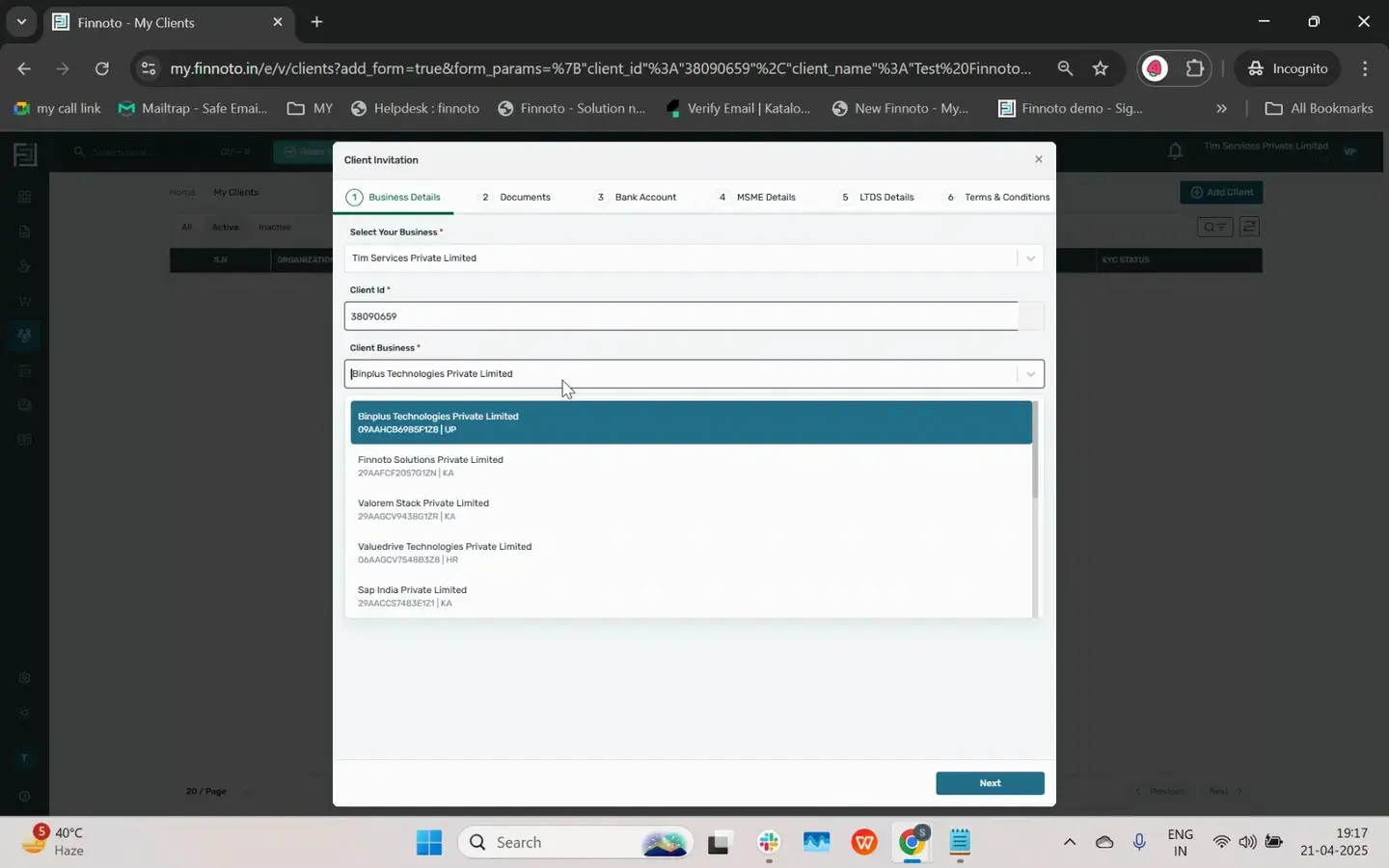Choose Finnoto Solutions Private Limited option
Screen dimensions: 1389x868
tap(691, 466)
